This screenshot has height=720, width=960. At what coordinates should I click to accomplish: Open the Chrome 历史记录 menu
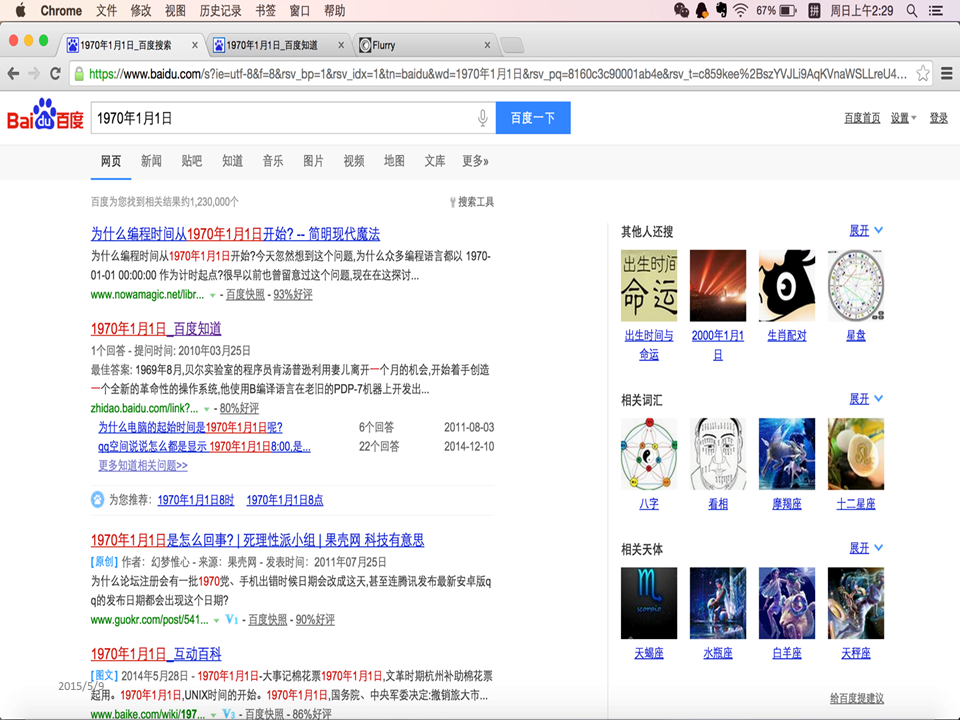tap(220, 10)
